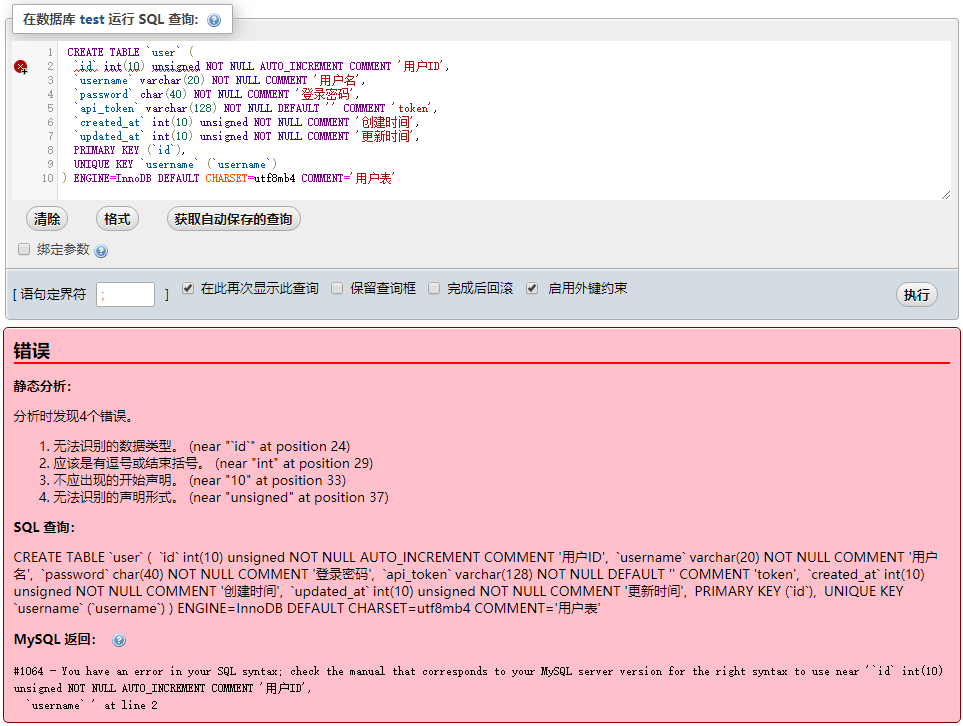The height and width of the screenshot is (726, 963).
Task: Click `updated_at` column on line 7
Action: click(109, 136)
